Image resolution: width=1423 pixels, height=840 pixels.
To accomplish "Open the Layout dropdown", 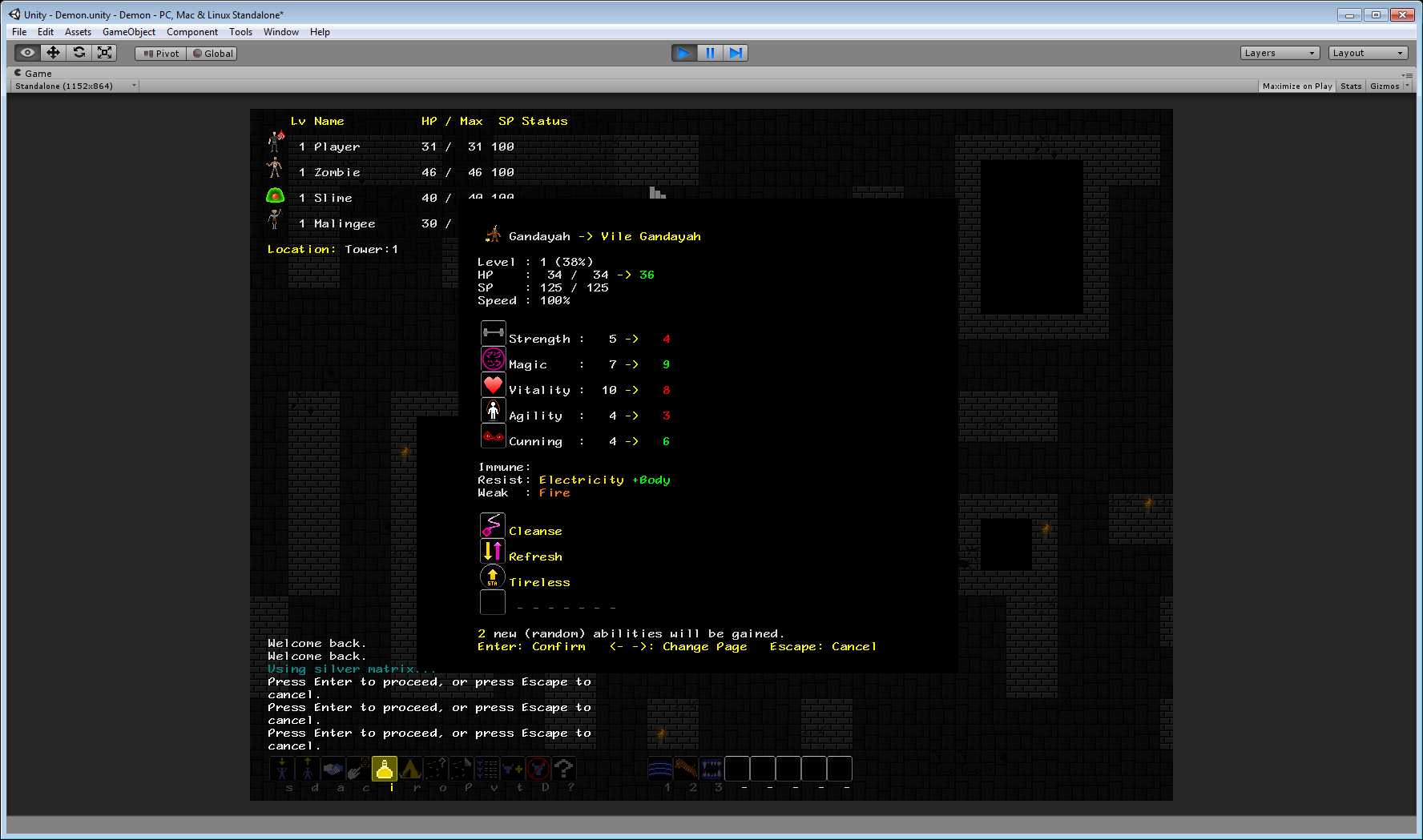I will 1368,53.
